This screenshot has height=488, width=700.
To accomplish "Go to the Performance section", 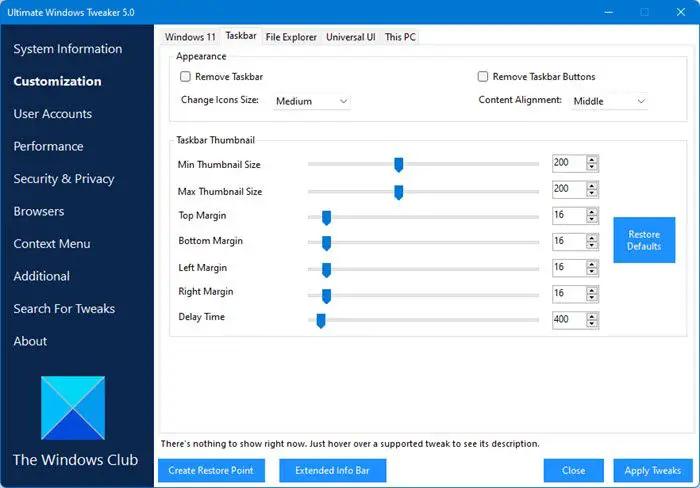I will click(48, 146).
